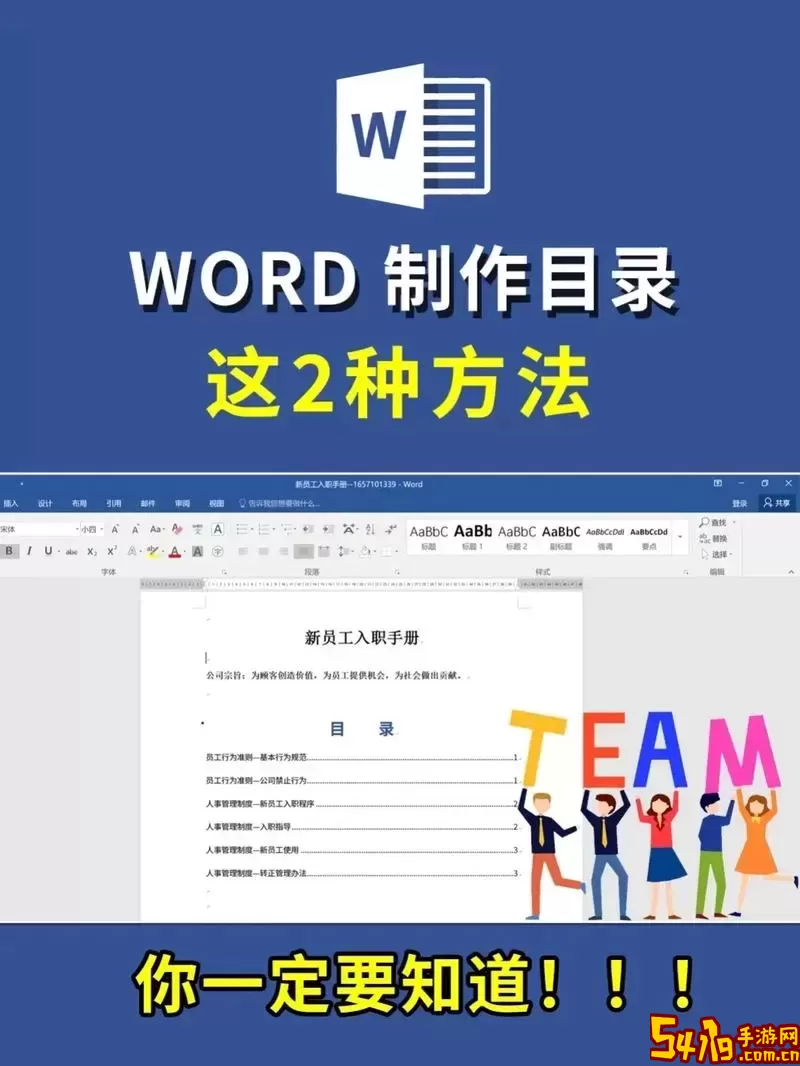Image resolution: width=800 pixels, height=1066 pixels.
Task: Apply 标题 2 style in gallery
Action: tap(517, 537)
